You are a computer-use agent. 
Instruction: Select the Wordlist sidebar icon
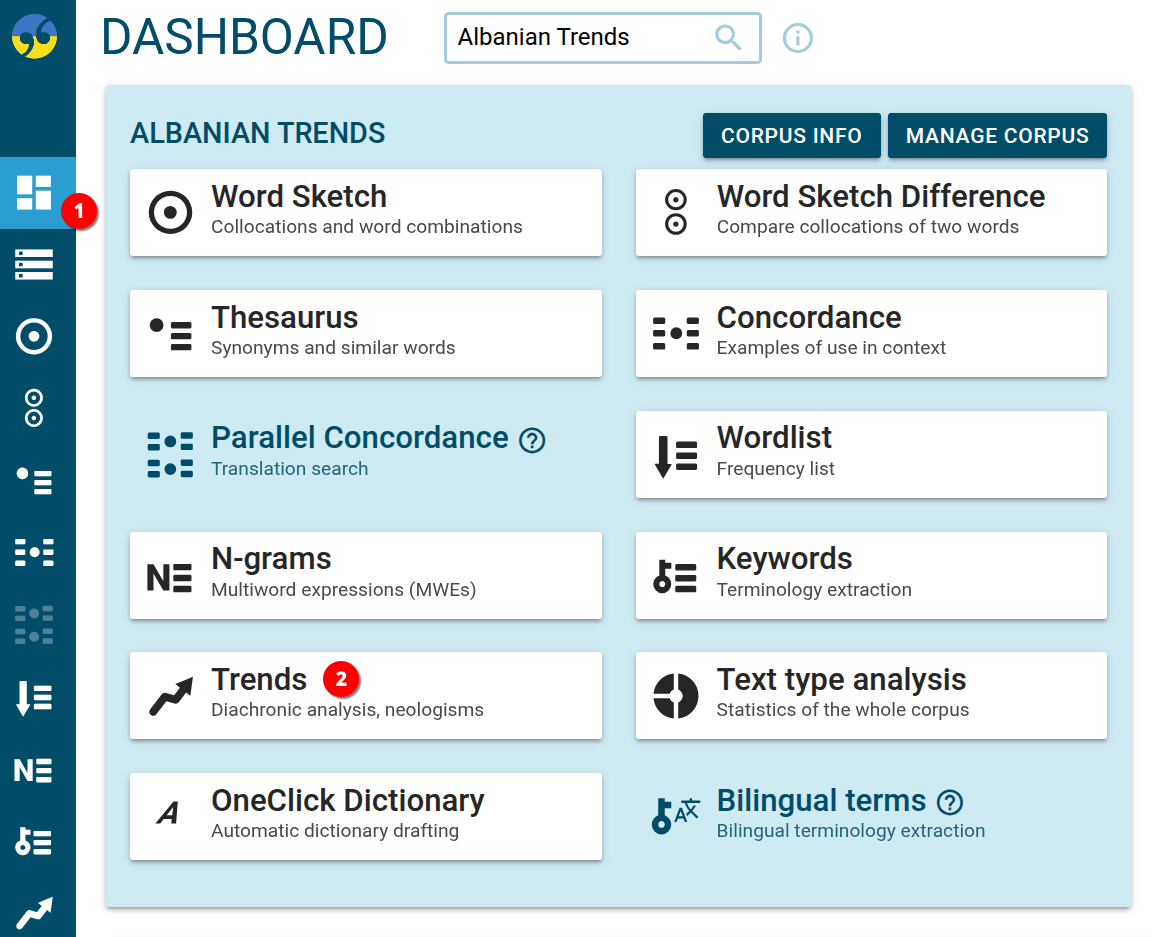tap(35, 697)
